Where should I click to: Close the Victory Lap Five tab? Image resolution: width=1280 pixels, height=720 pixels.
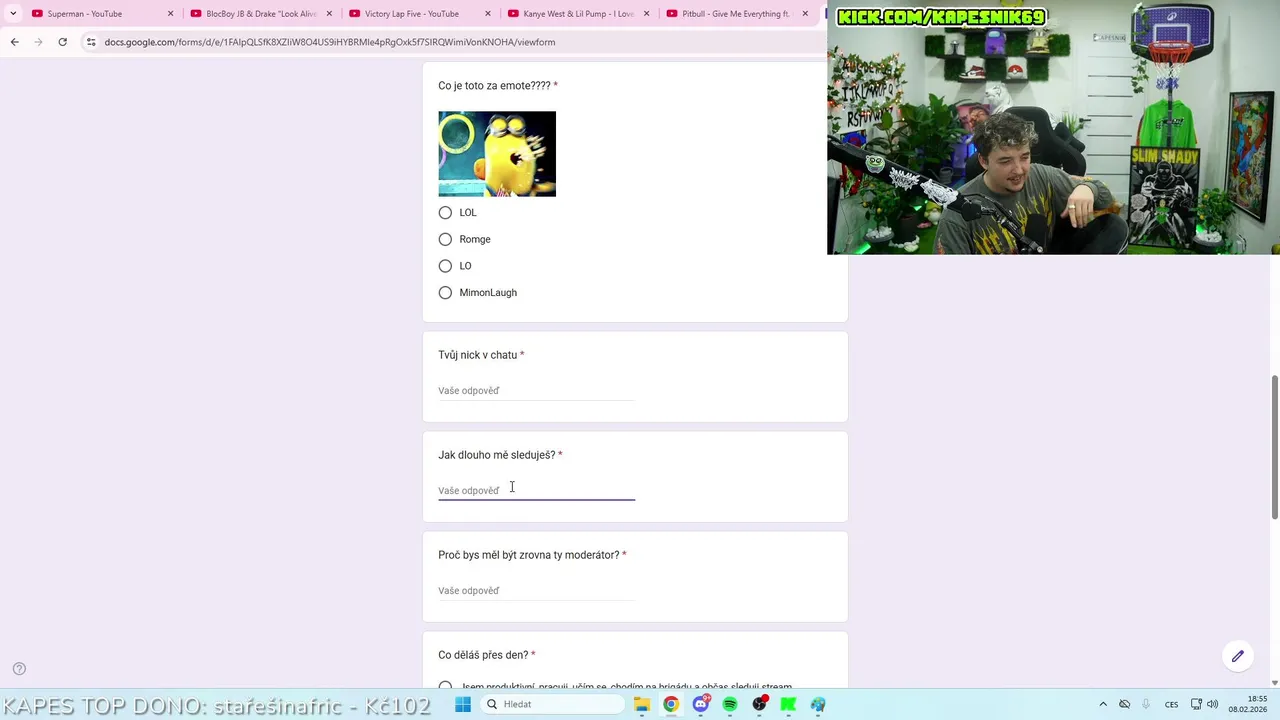tap(488, 14)
